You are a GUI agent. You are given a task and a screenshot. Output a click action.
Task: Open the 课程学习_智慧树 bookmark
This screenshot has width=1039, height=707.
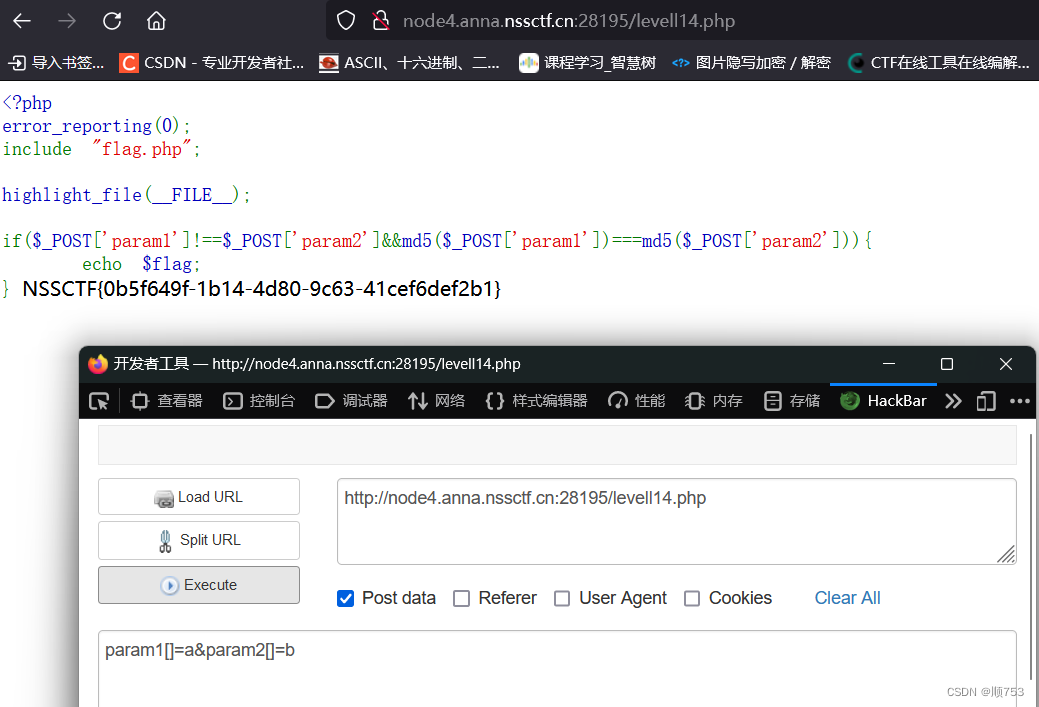588,63
